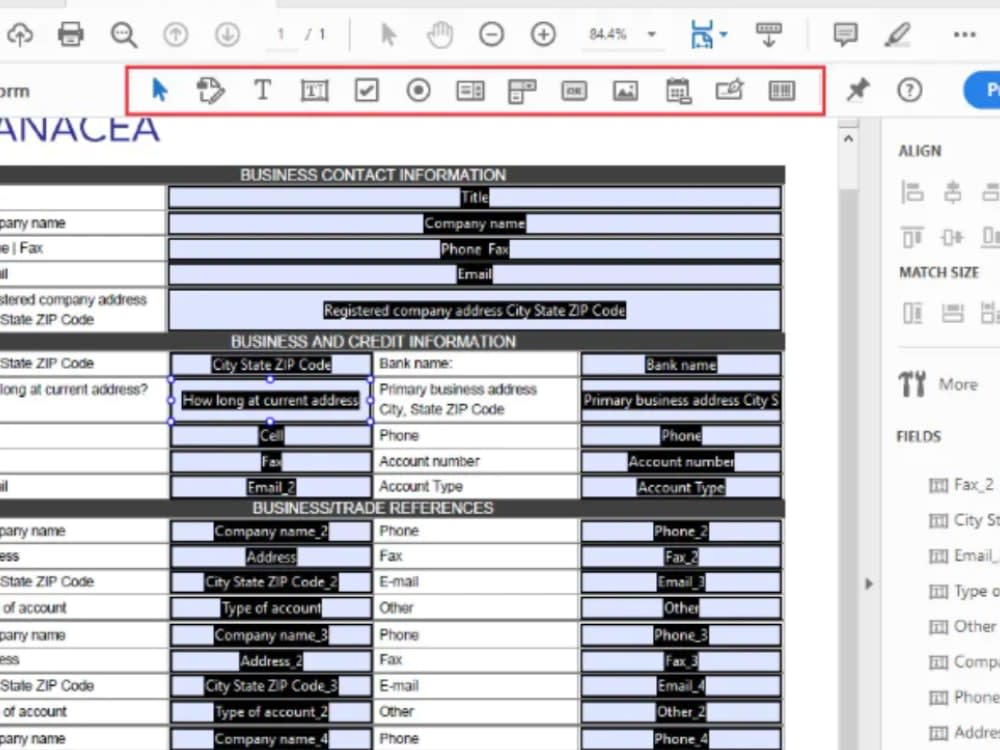Add an OK button field to the form
1000x750 pixels.
point(574,91)
